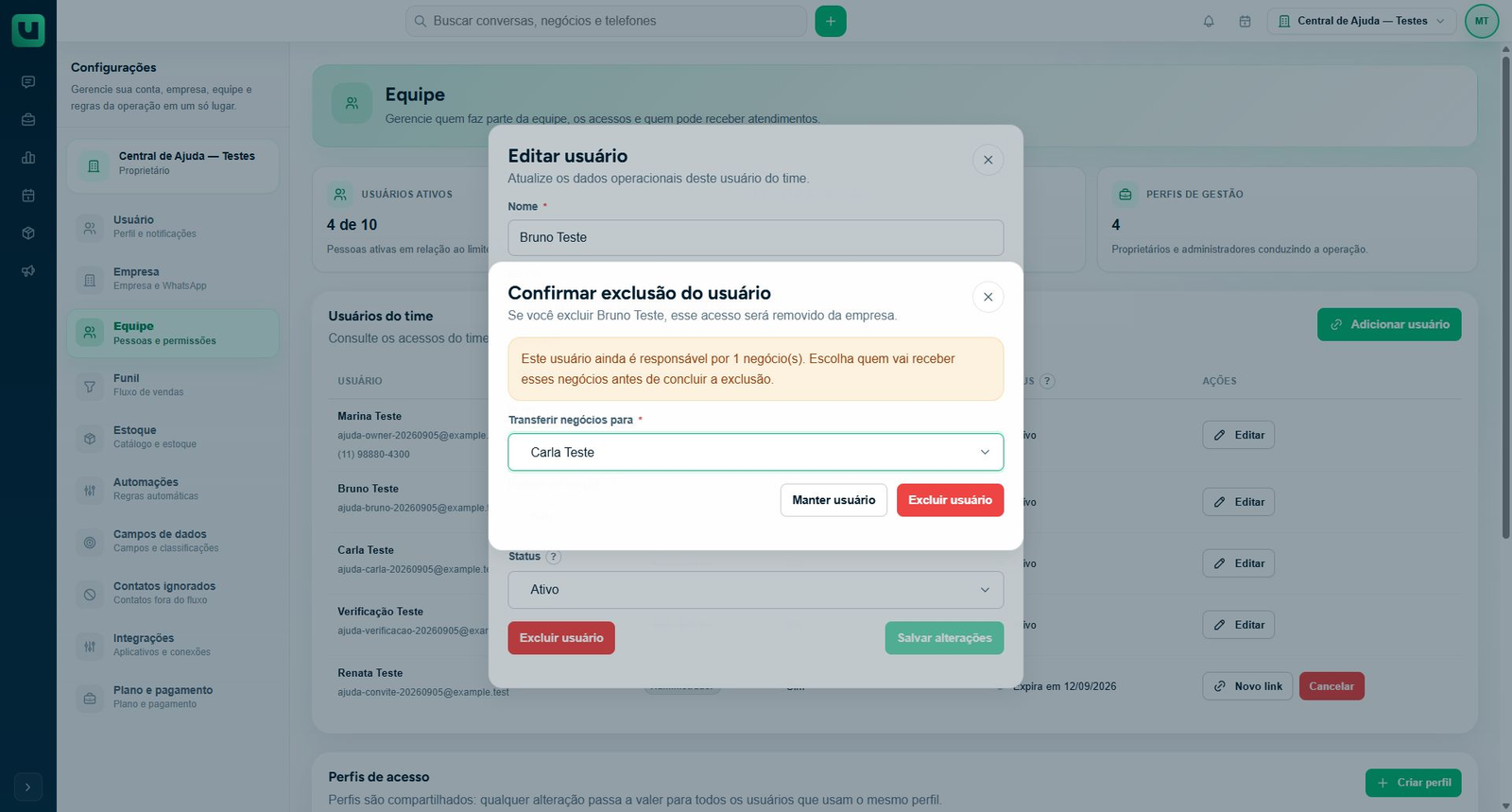This screenshot has height=812, width=1512.
Task: Click the Criar perfil button
Action: click(1414, 783)
